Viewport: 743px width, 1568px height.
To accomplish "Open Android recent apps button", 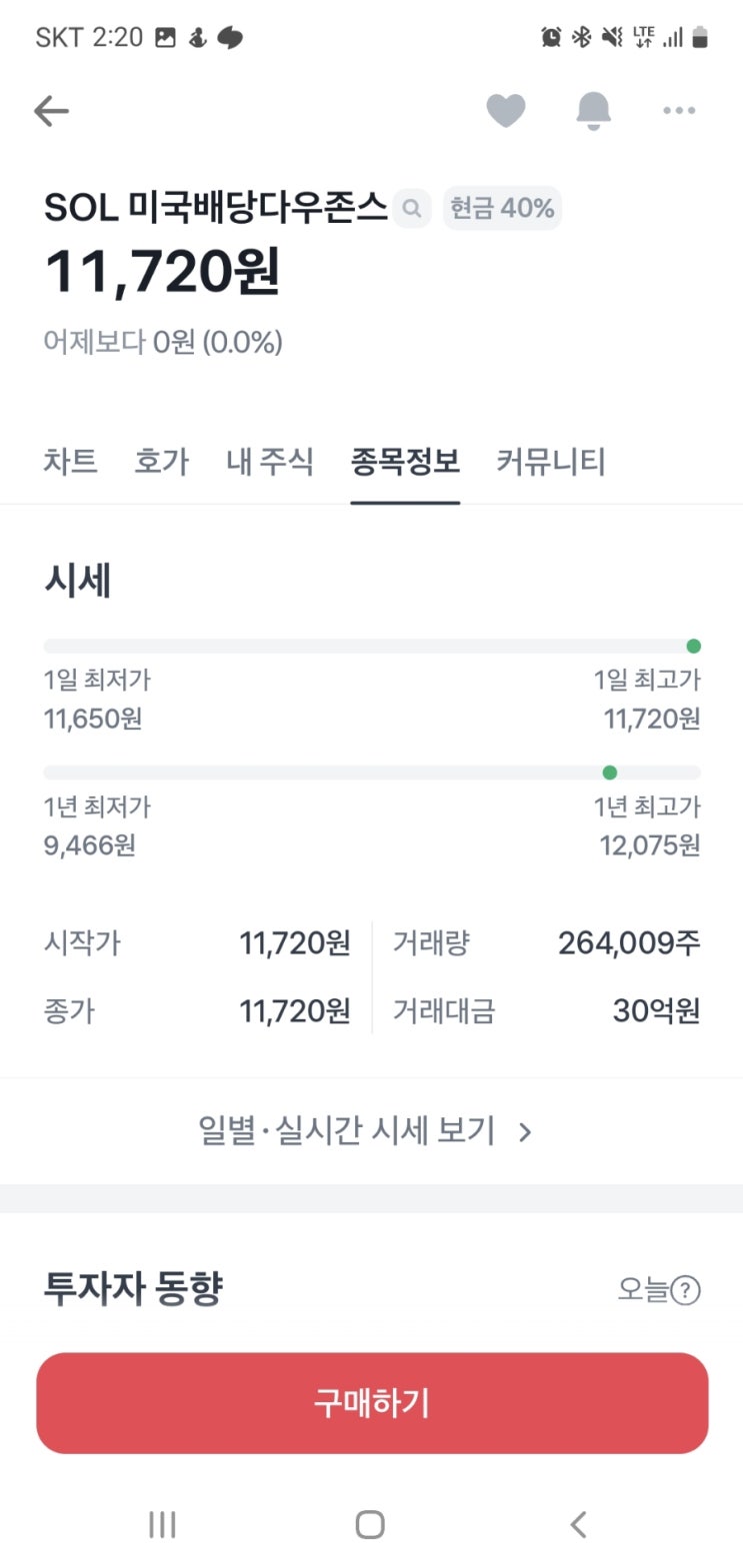I will [162, 1525].
